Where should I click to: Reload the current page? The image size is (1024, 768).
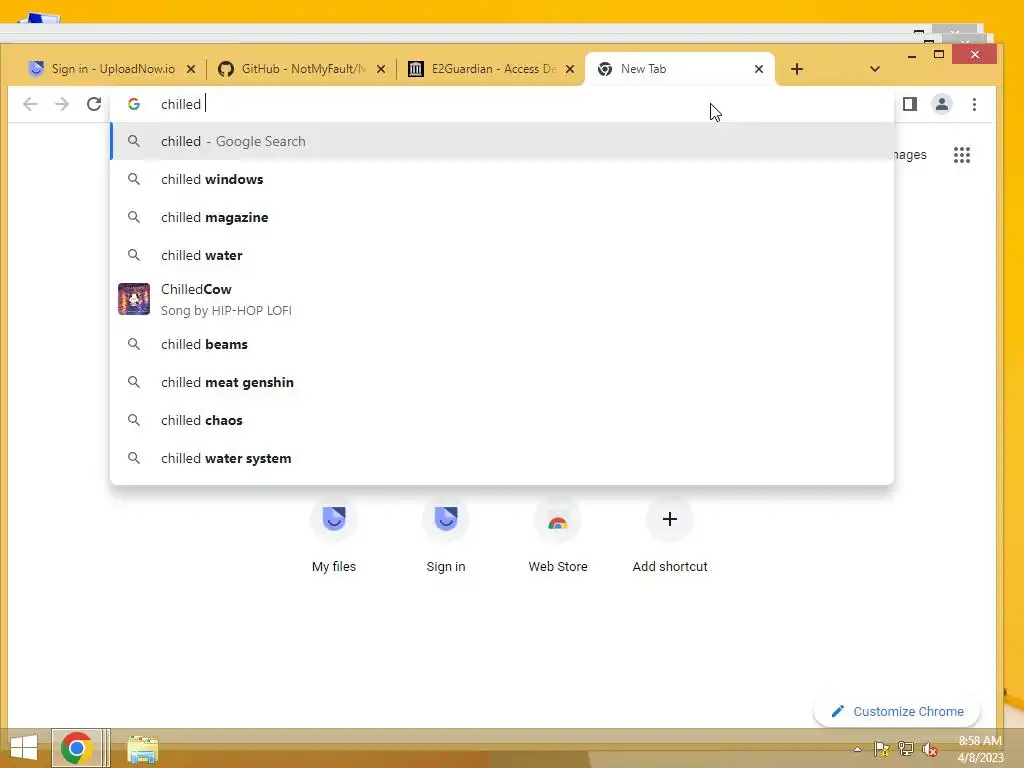click(94, 104)
